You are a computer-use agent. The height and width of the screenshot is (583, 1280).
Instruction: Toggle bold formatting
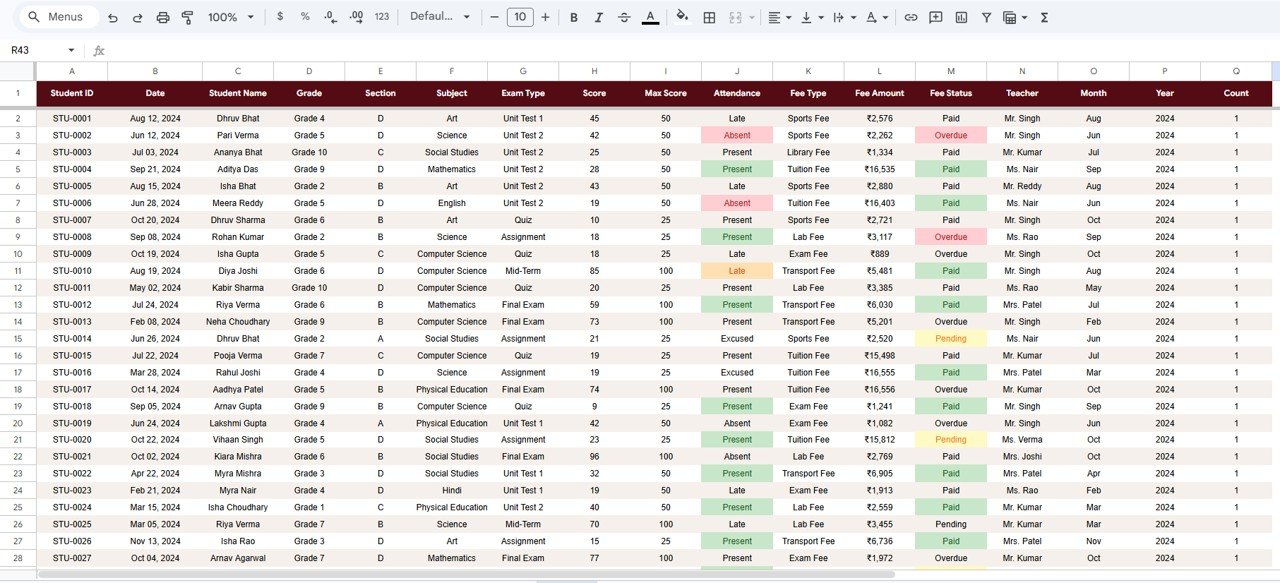click(x=574, y=17)
